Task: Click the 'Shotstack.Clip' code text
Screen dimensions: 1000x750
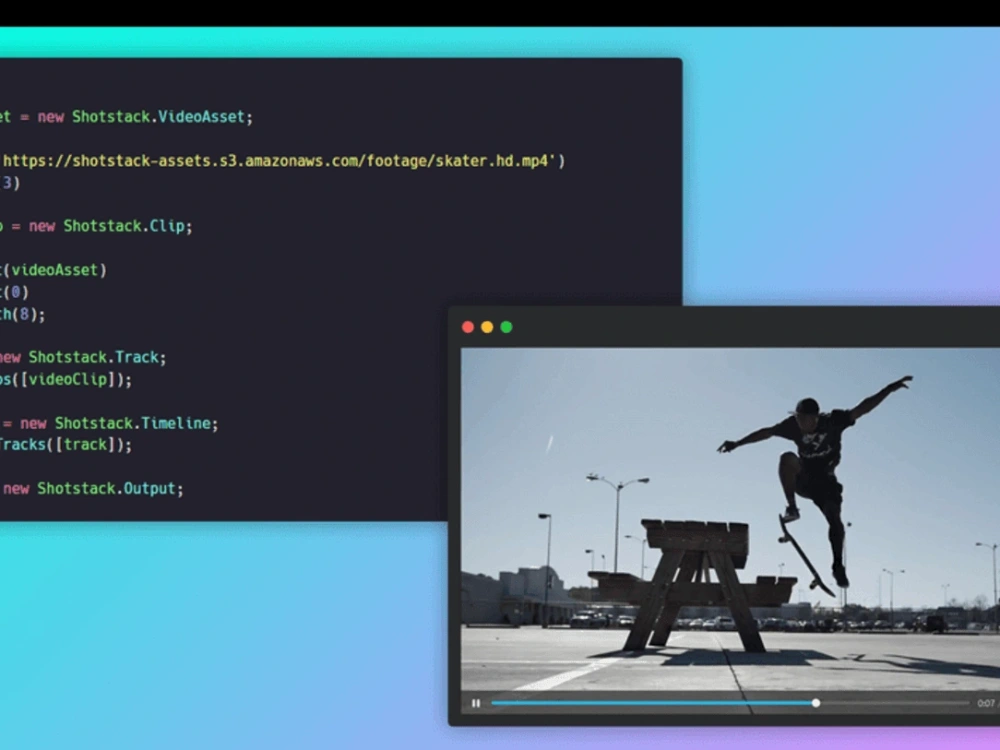Action: click(x=124, y=226)
